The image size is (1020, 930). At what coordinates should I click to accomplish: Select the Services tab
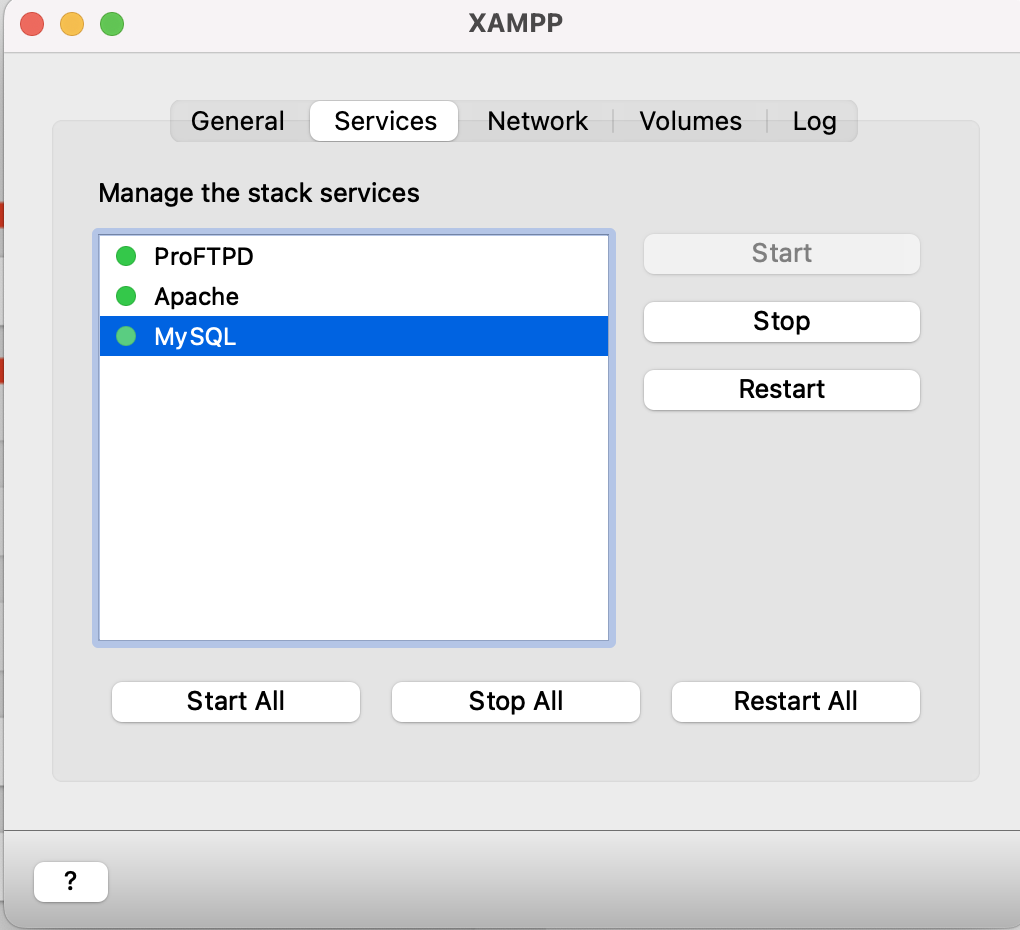coord(384,121)
